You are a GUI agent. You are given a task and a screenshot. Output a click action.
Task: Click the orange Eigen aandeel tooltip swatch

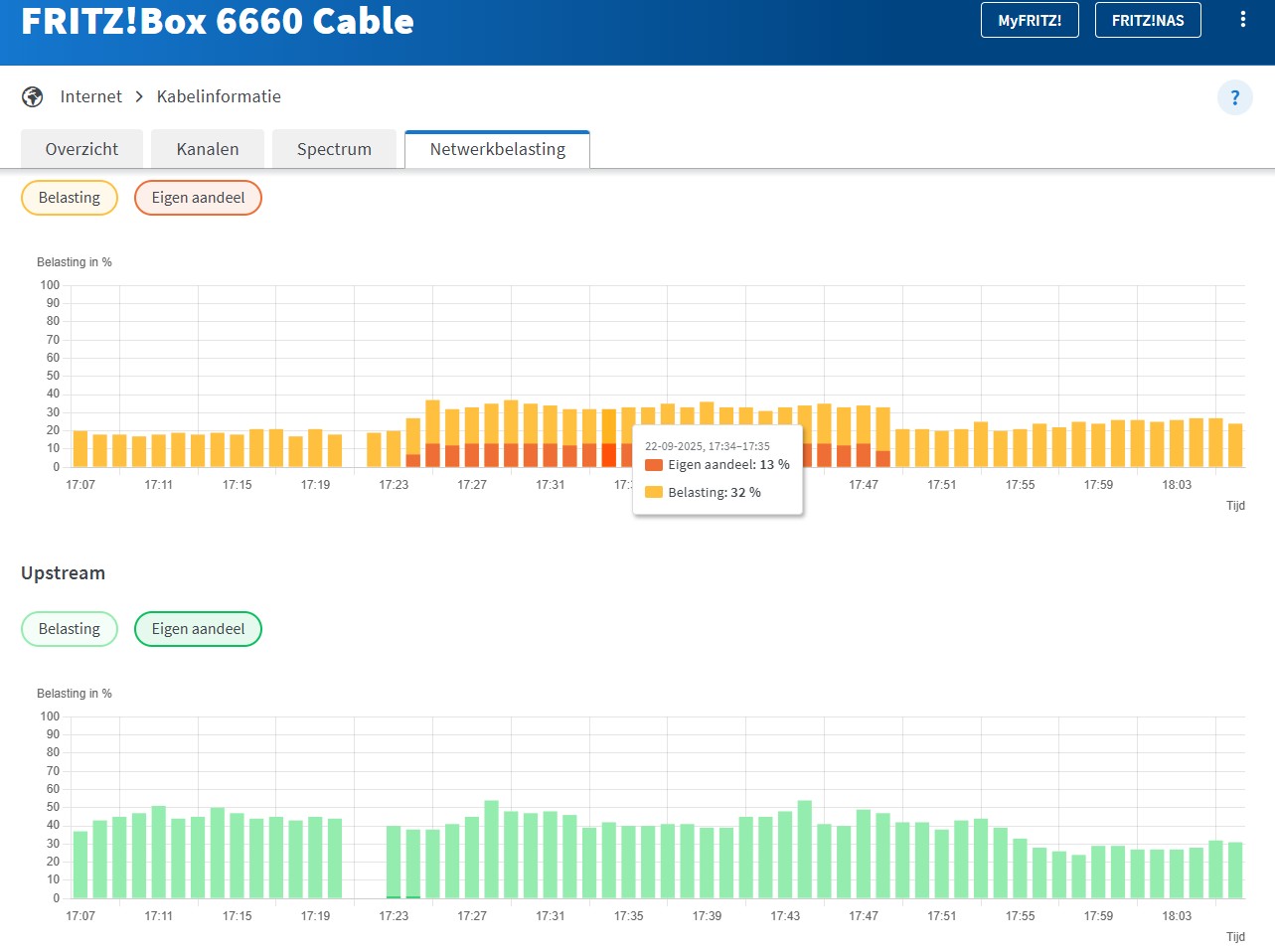654,465
